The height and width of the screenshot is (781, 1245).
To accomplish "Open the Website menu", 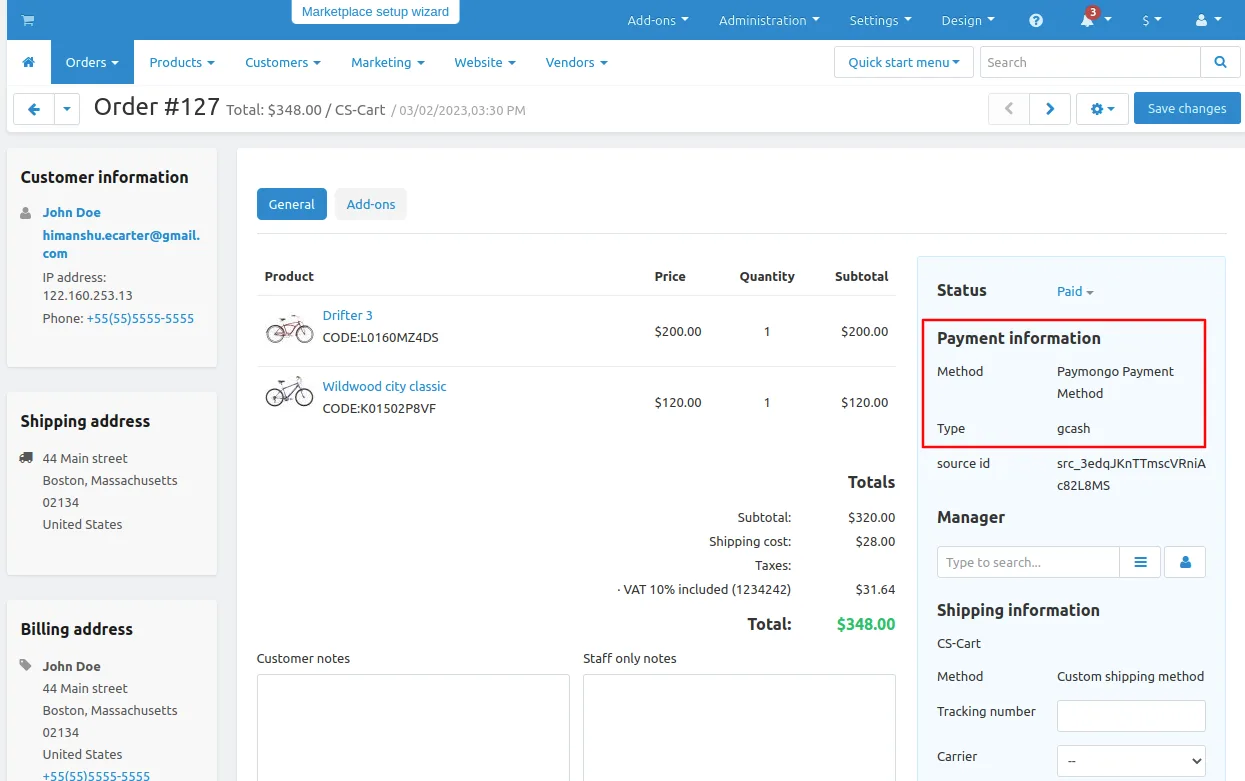I will click(485, 62).
